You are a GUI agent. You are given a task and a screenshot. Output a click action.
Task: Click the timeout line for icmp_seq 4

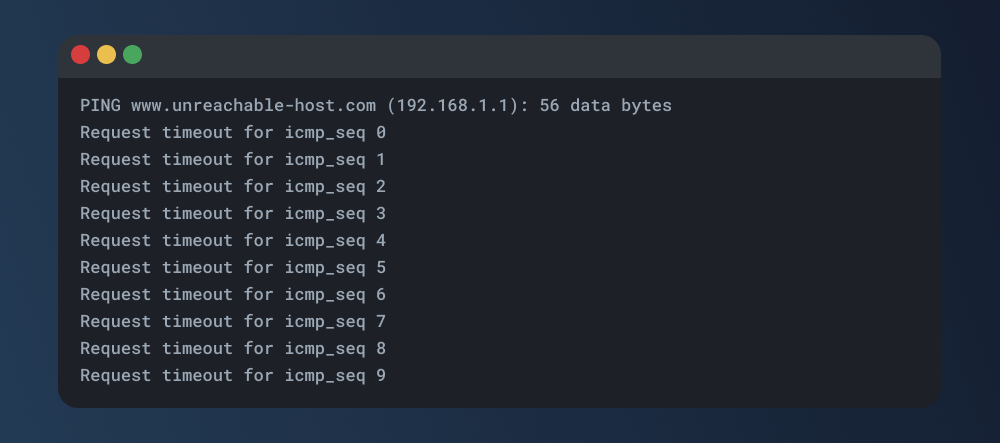pyautogui.click(x=232, y=240)
